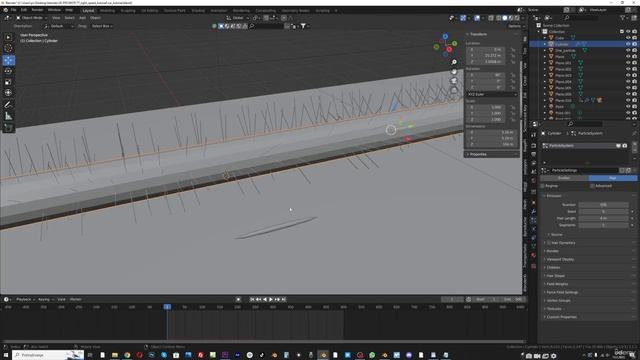The height and width of the screenshot is (360, 640).
Task: Click the play animation button
Action: pos(271,300)
